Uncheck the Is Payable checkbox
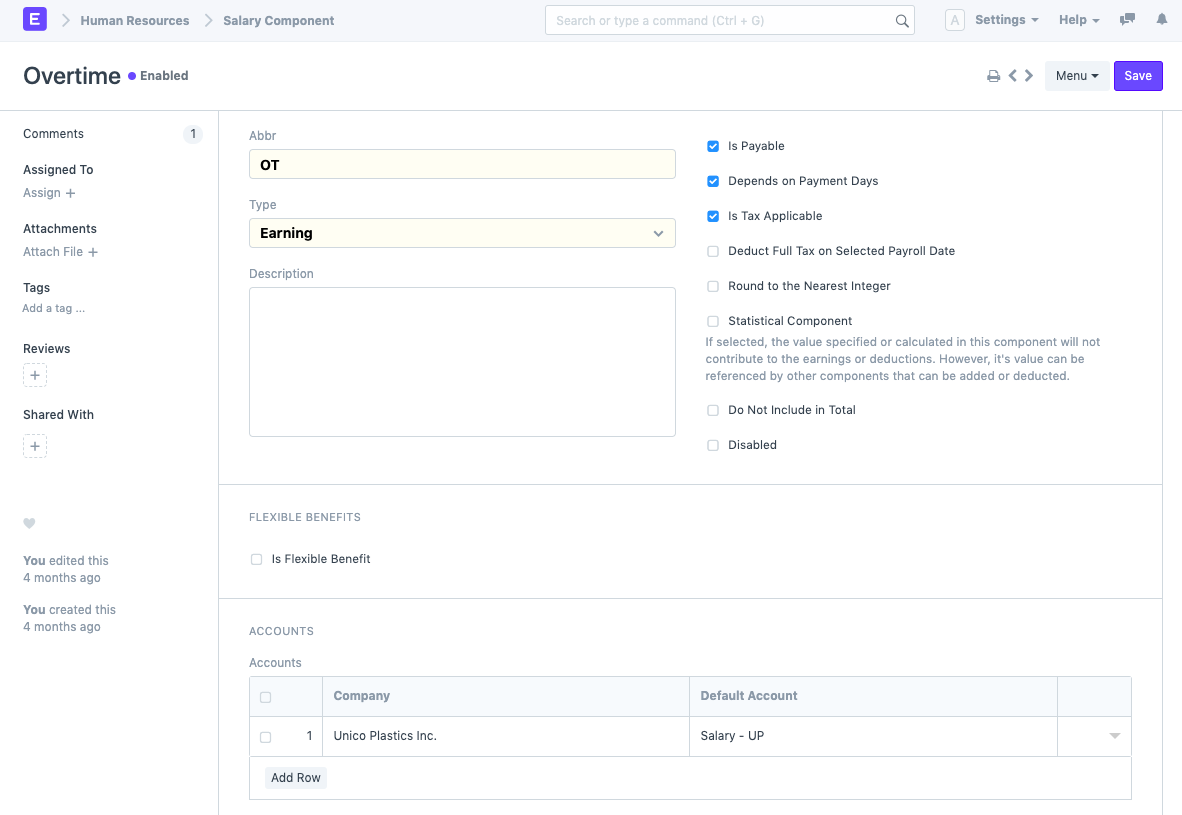The width and height of the screenshot is (1182, 815). tap(713, 146)
